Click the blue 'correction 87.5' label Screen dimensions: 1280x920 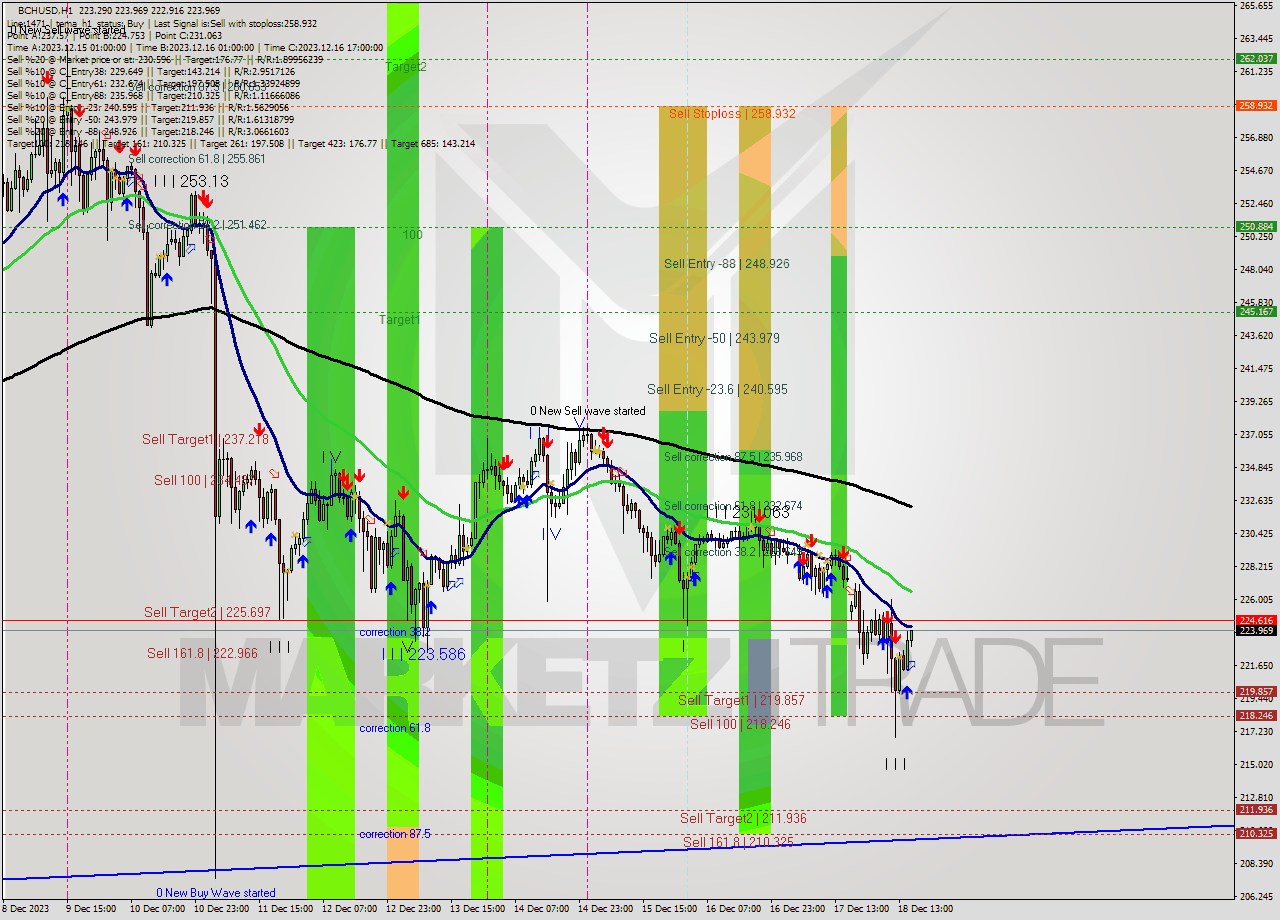[x=395, y=834]
